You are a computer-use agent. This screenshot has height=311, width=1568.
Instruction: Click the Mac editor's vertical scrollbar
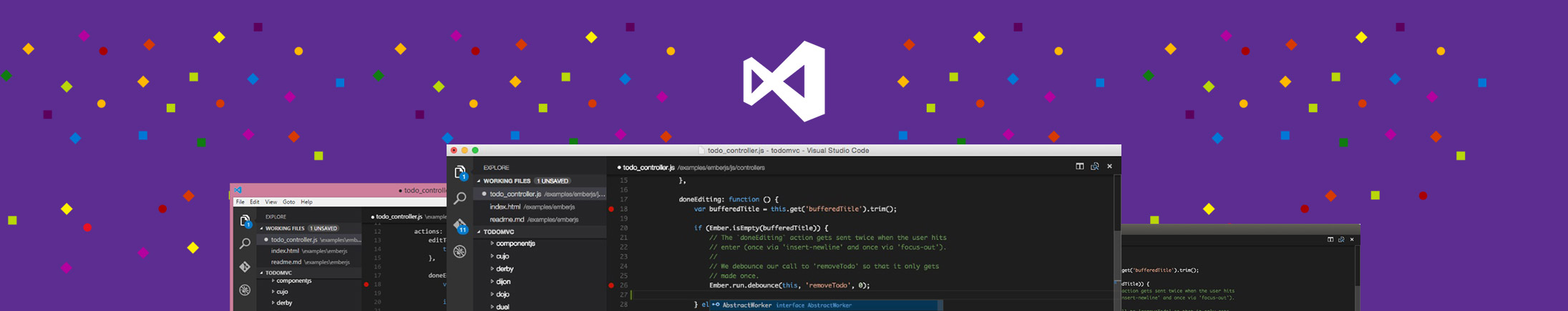pos(1117,243)
